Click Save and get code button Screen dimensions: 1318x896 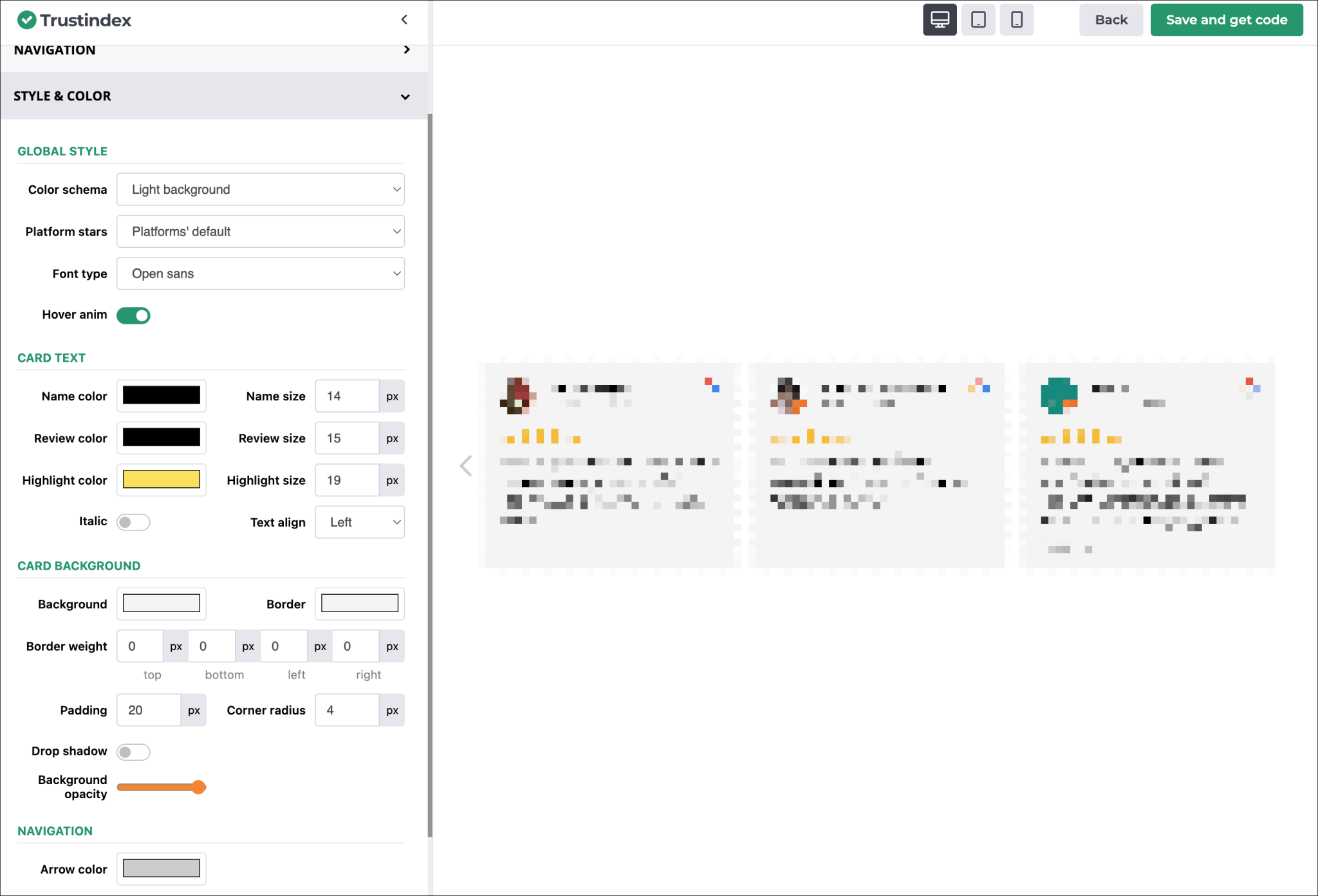click(x=1226, y=20)
